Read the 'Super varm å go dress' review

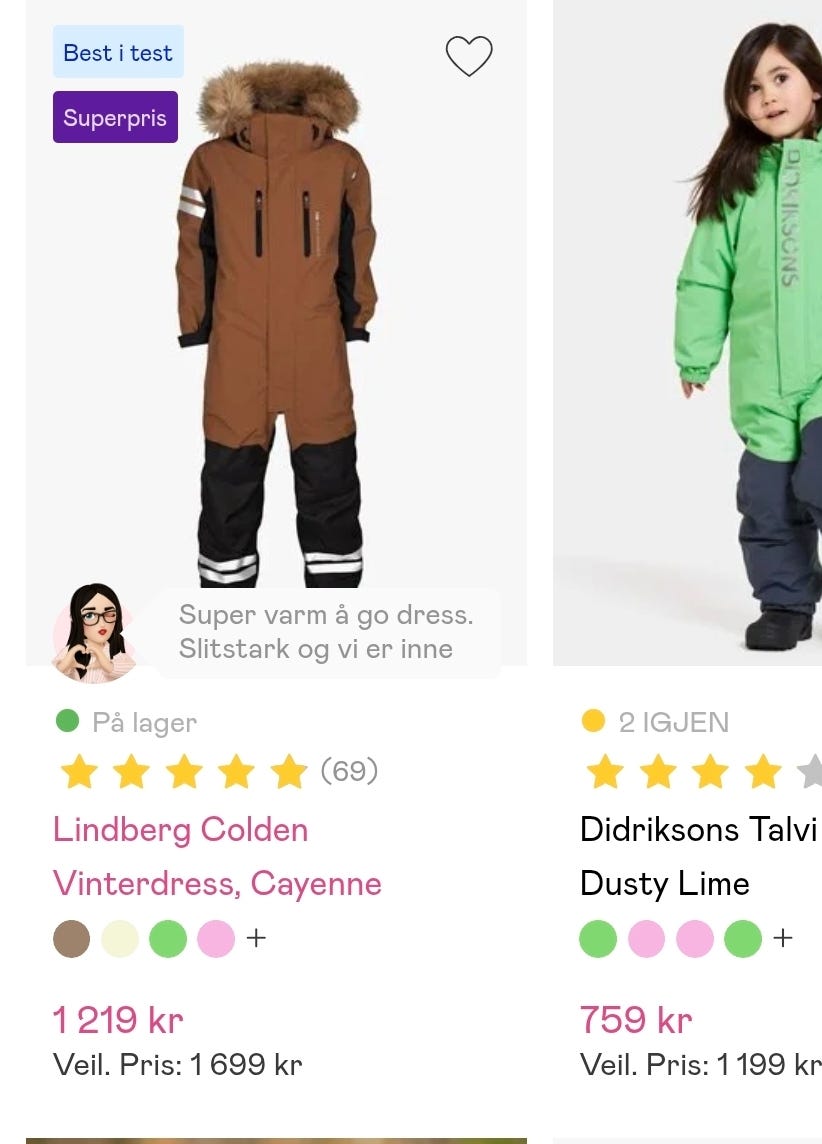point(326,632)
